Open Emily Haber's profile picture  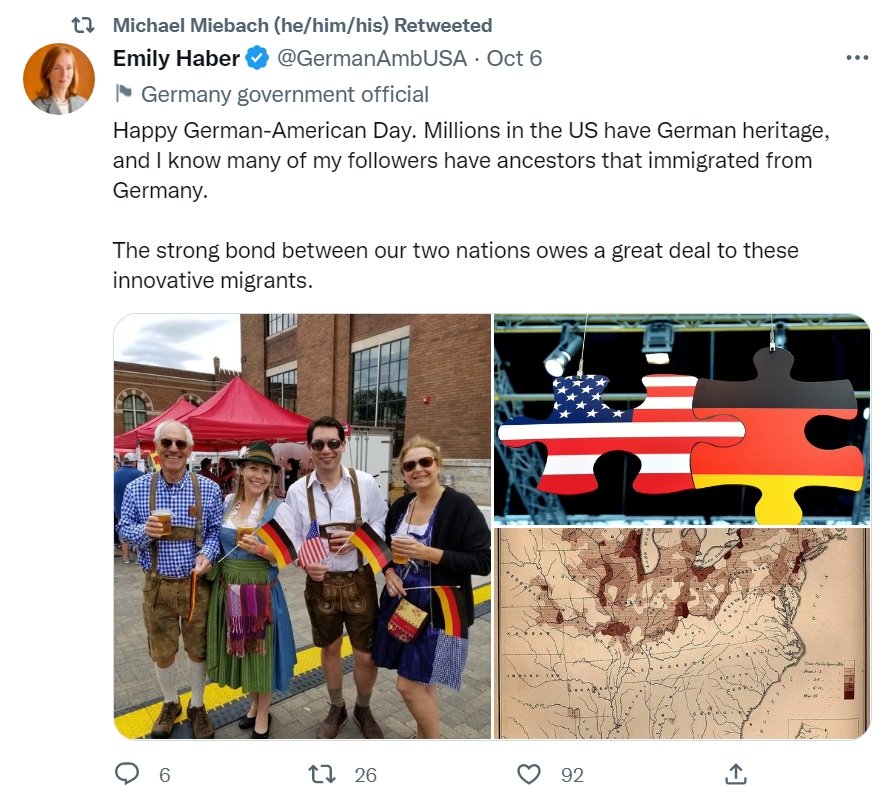(58, 79)
